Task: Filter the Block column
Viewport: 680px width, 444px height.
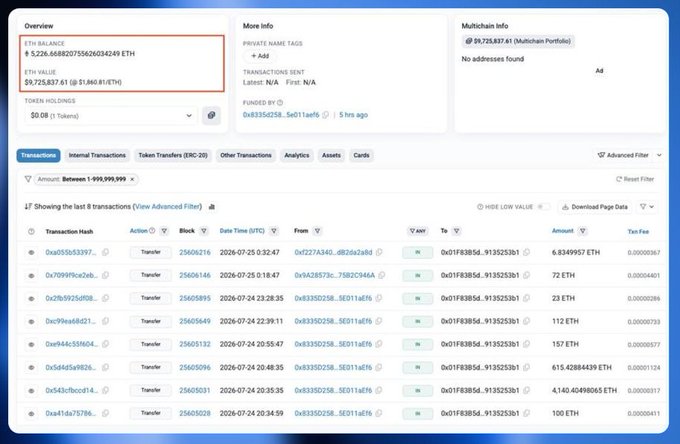Action: pyautogui.click(x=204, y=231)
